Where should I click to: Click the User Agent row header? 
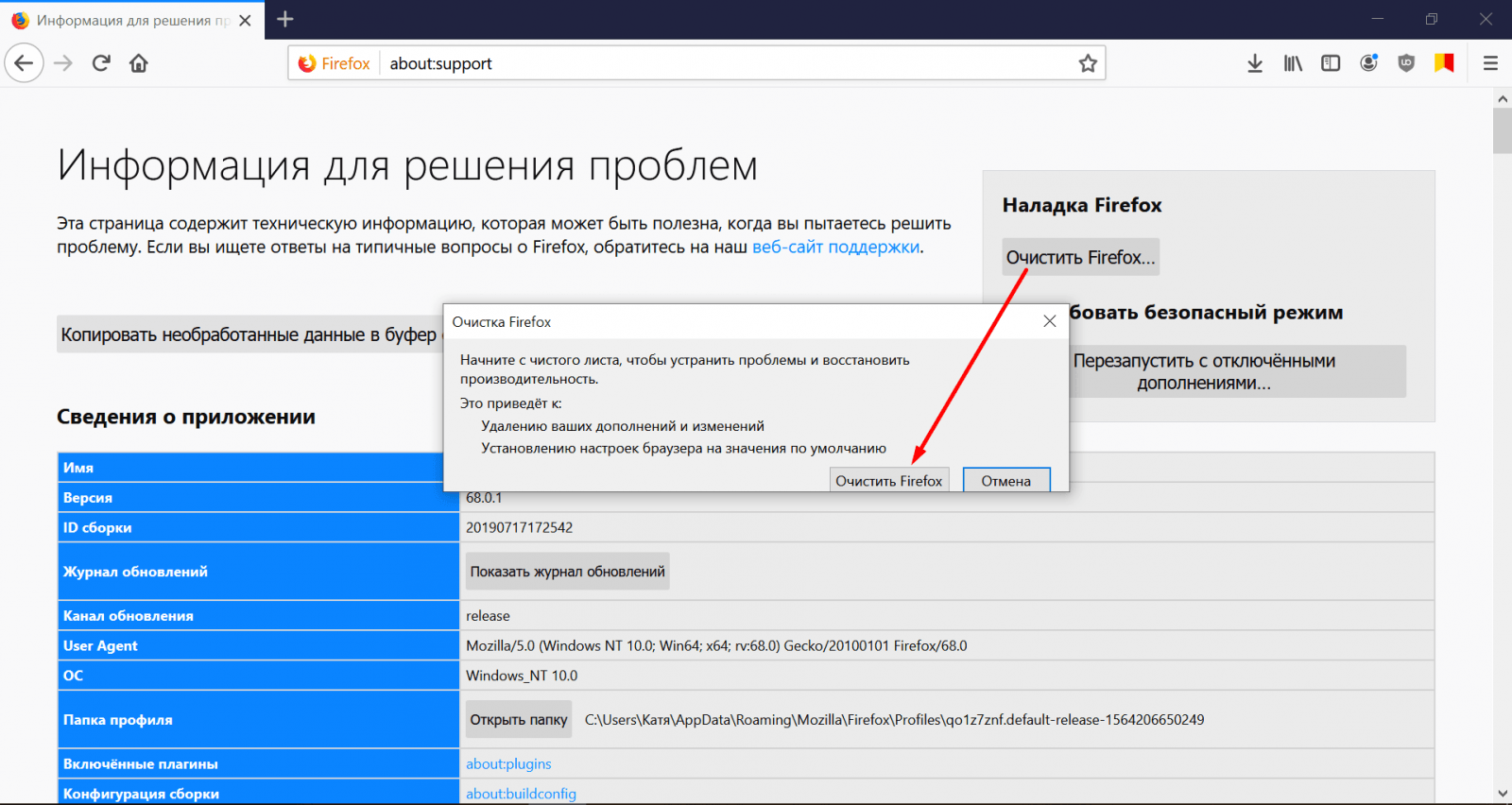258,645
